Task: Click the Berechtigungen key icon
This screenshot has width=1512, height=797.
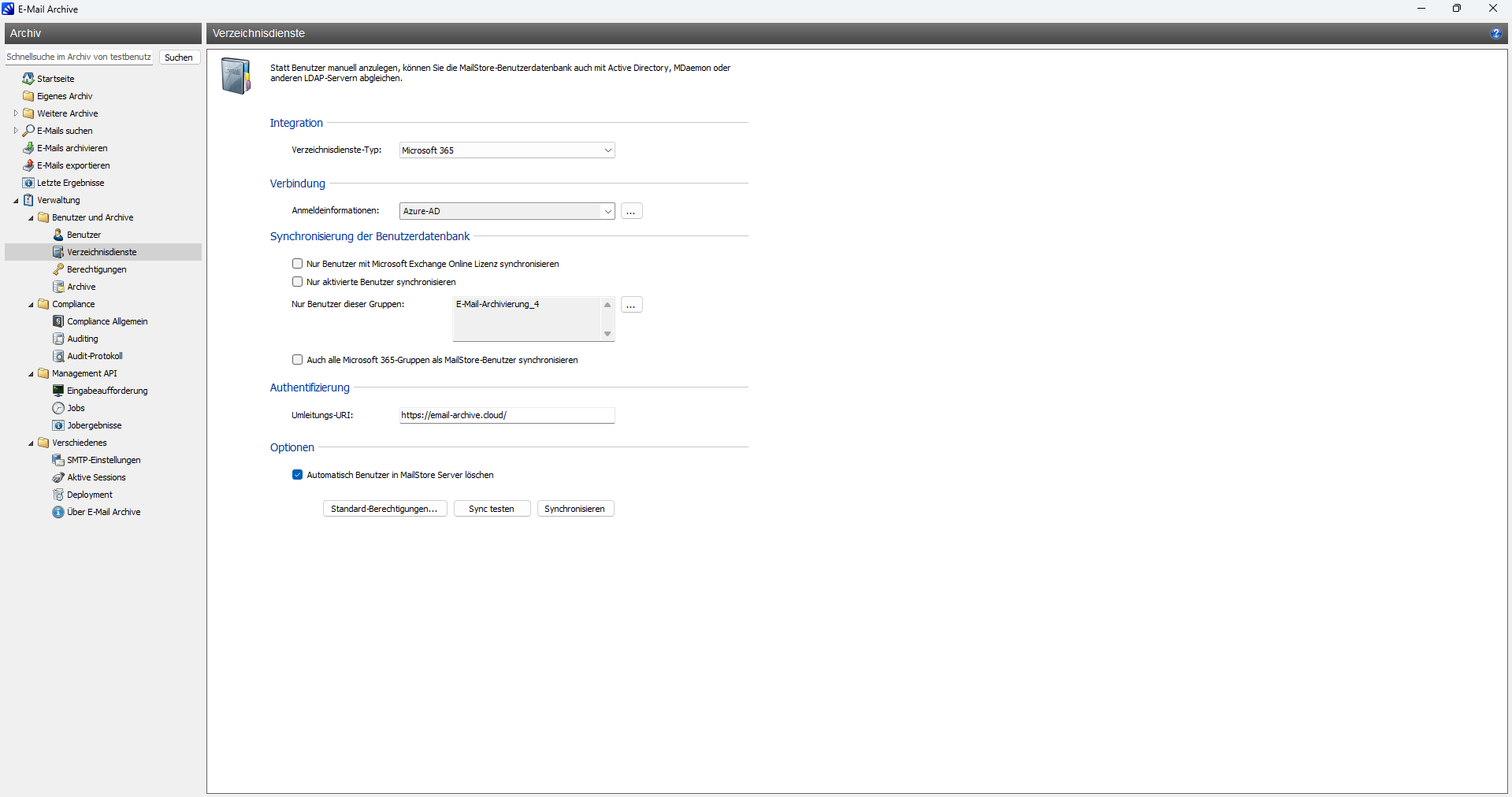Action: (x=58, y=269)
